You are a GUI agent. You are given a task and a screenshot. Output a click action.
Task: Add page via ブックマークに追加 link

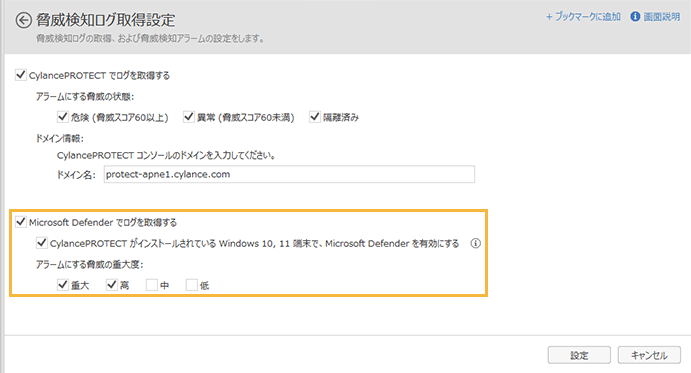coord(583,17)
